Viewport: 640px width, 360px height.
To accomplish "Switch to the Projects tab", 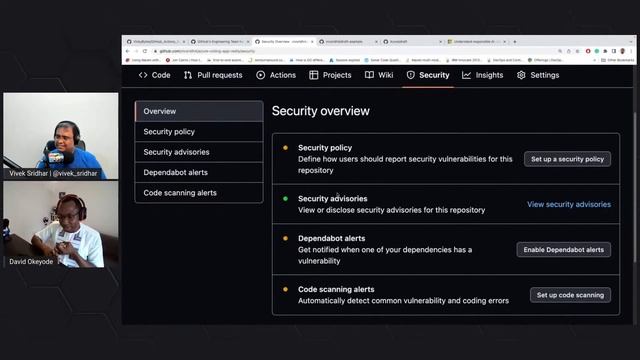I will (x=330, y=75).
